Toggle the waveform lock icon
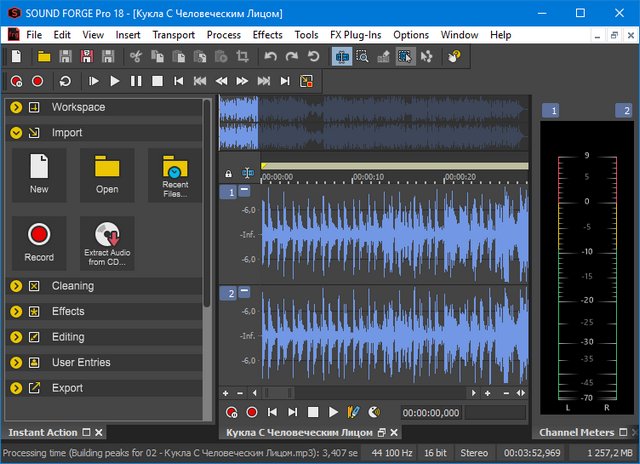Screen dimensions: 640x464 228,174
